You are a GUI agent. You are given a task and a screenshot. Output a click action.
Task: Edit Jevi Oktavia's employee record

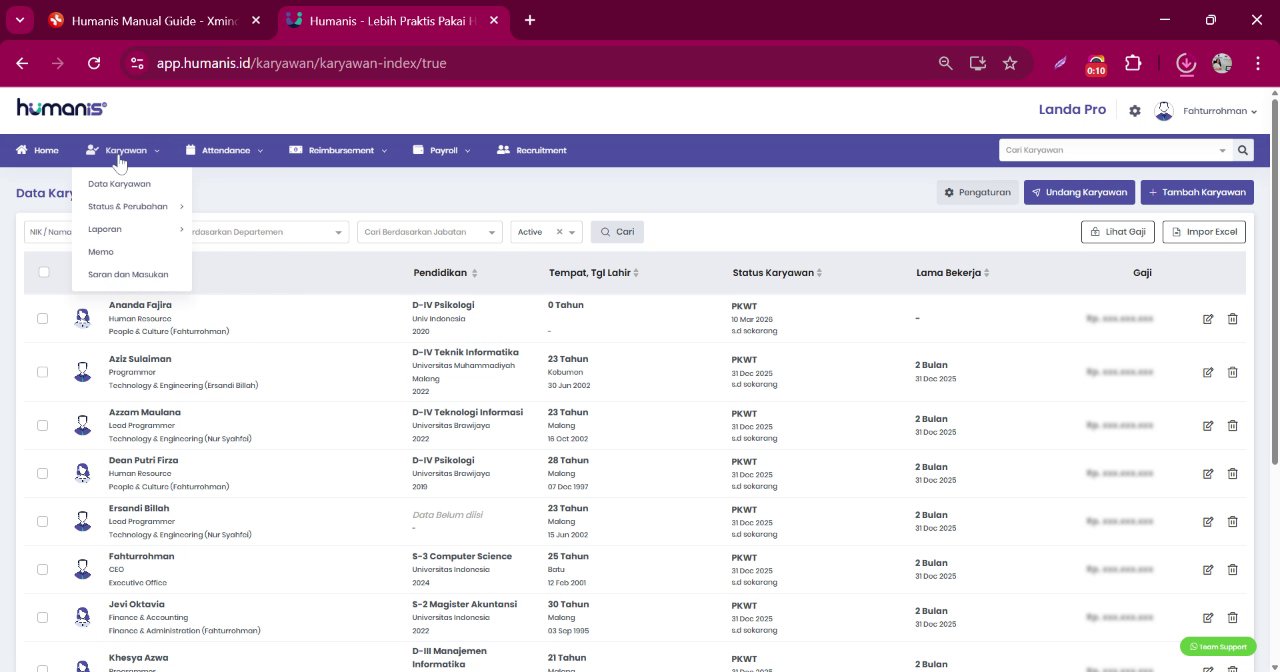pyautogui.click(x=1208, y=617)
